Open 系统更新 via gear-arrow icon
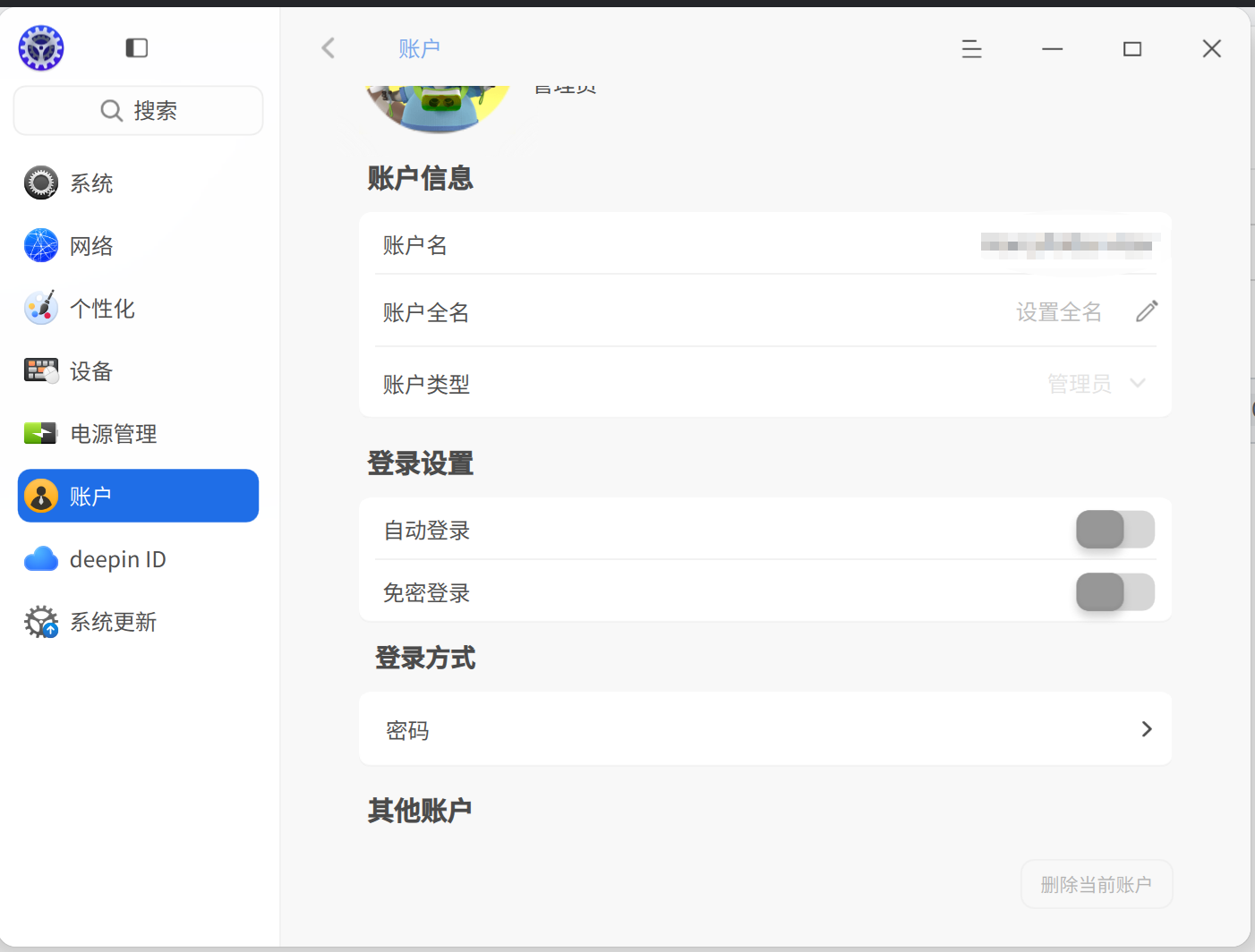The width and height of the screenshot is (1255, 952). 41,621
